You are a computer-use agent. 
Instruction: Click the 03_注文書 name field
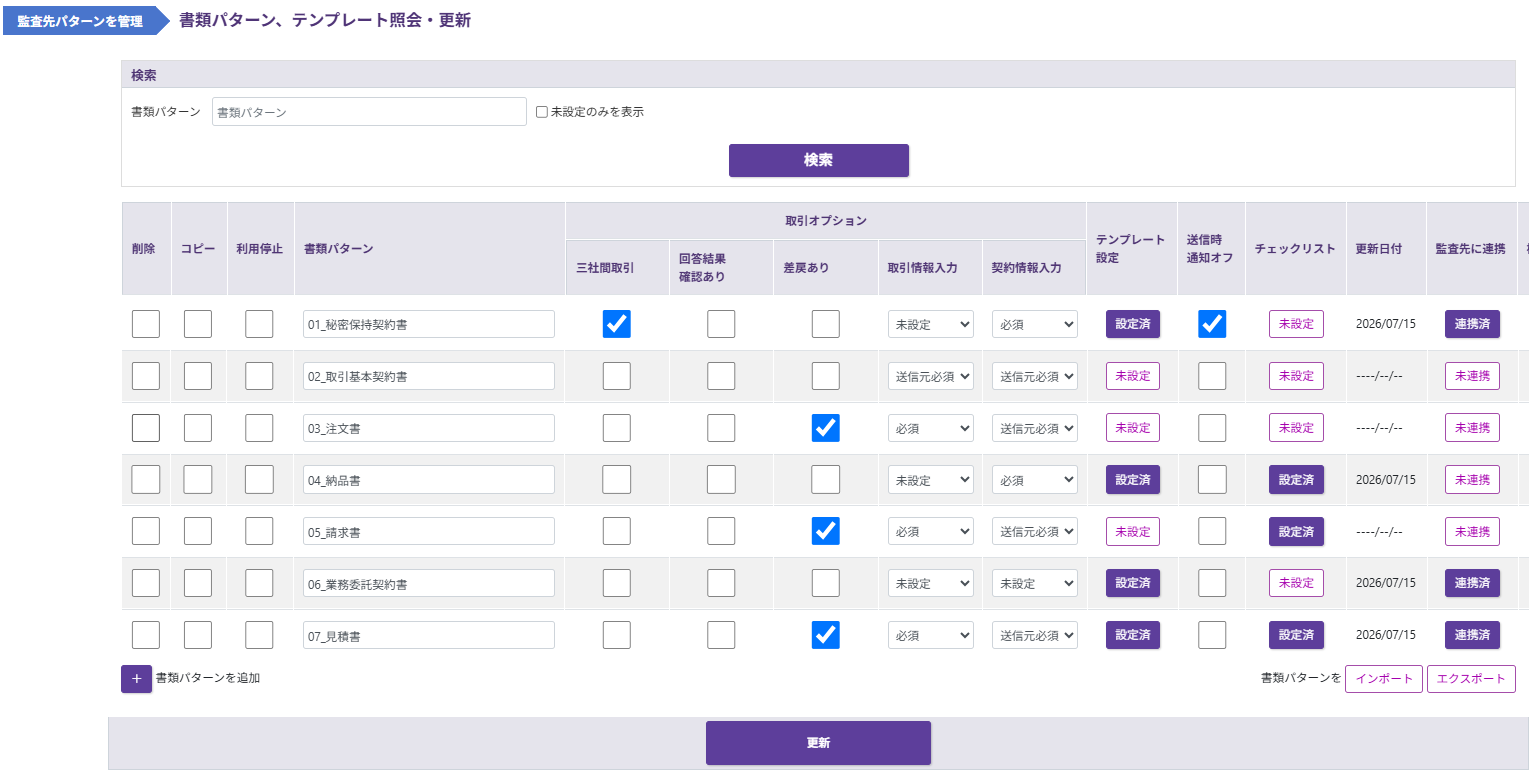point(429,428)
